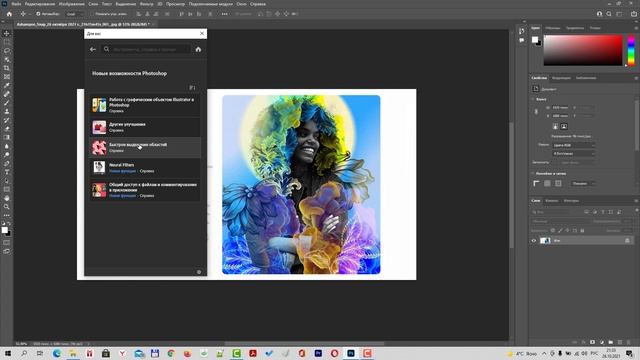640x360 pixels.
Task: Switch to the Swatches tab
Action: click(x=553, y=28)
